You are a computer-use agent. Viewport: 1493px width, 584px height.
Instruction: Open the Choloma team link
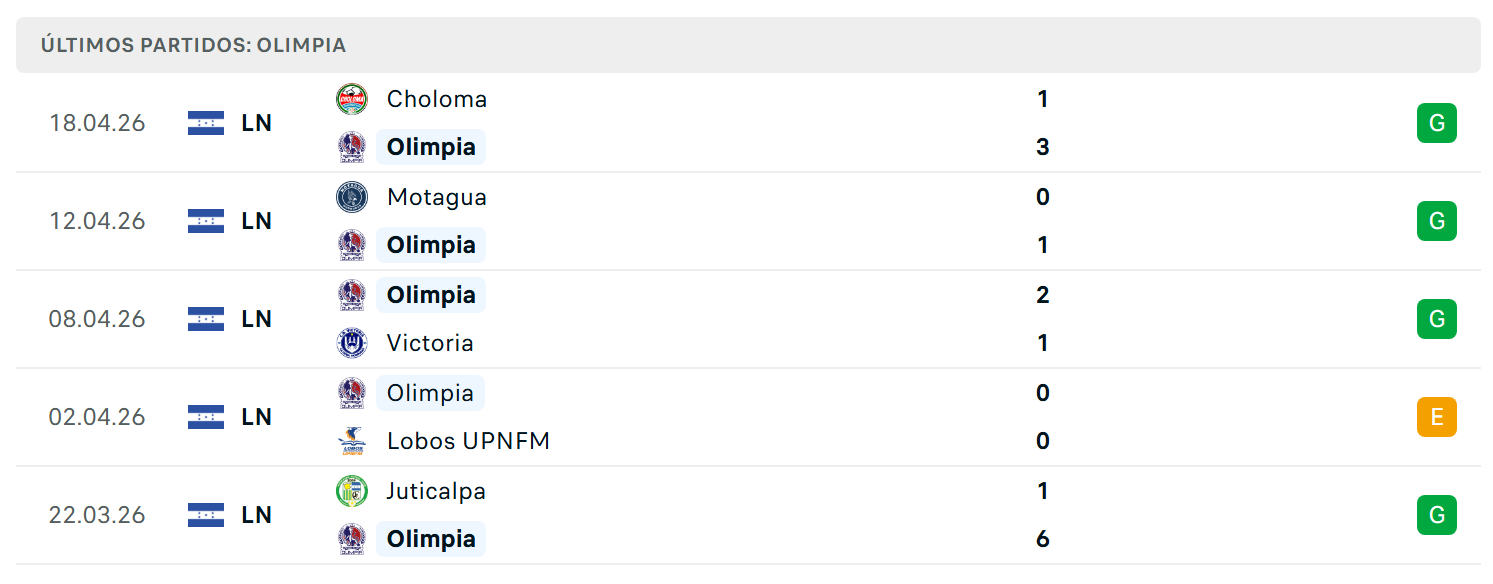click(x=437, y=99)
